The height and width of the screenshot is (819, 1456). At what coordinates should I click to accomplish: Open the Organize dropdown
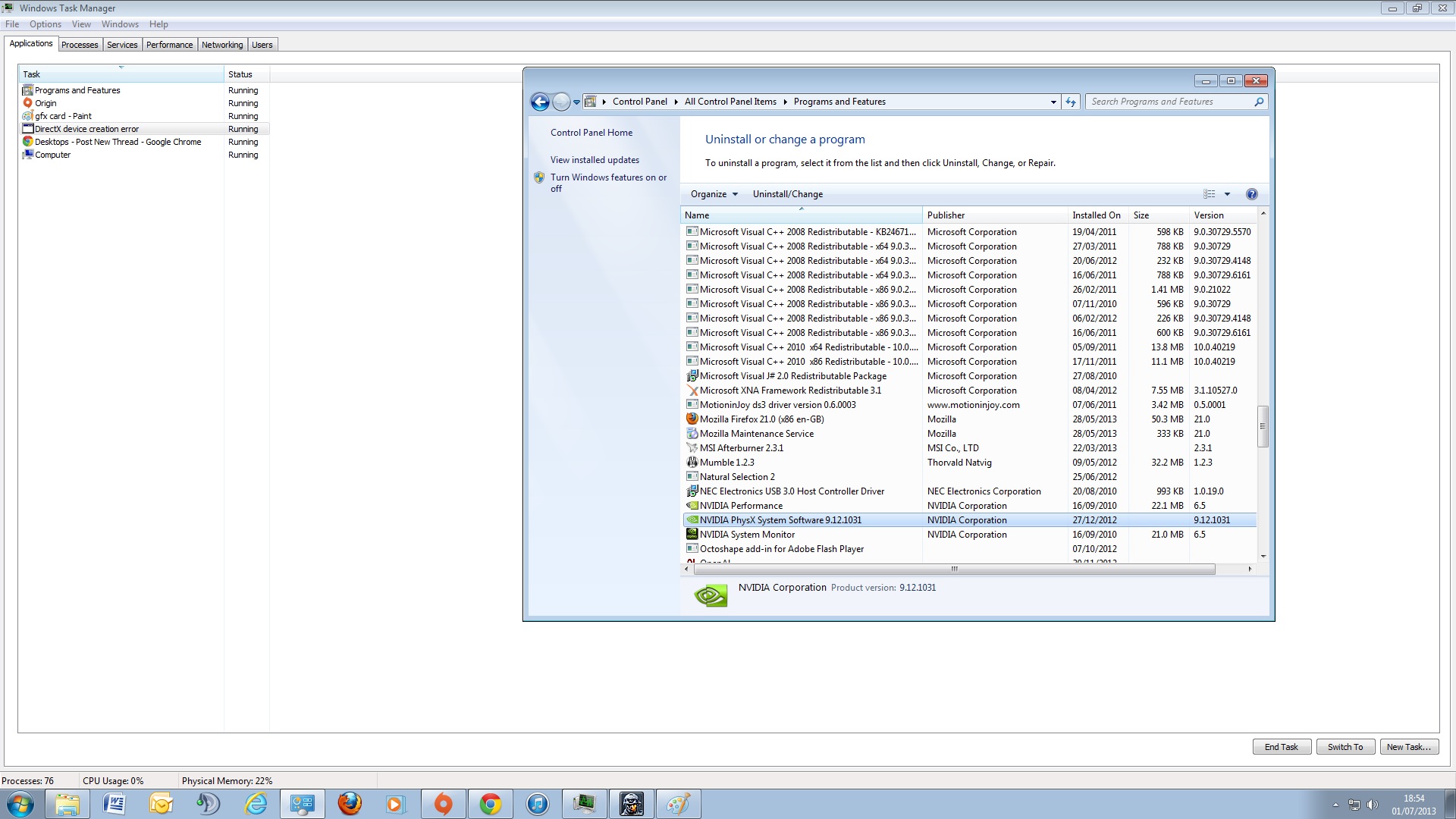714,194
